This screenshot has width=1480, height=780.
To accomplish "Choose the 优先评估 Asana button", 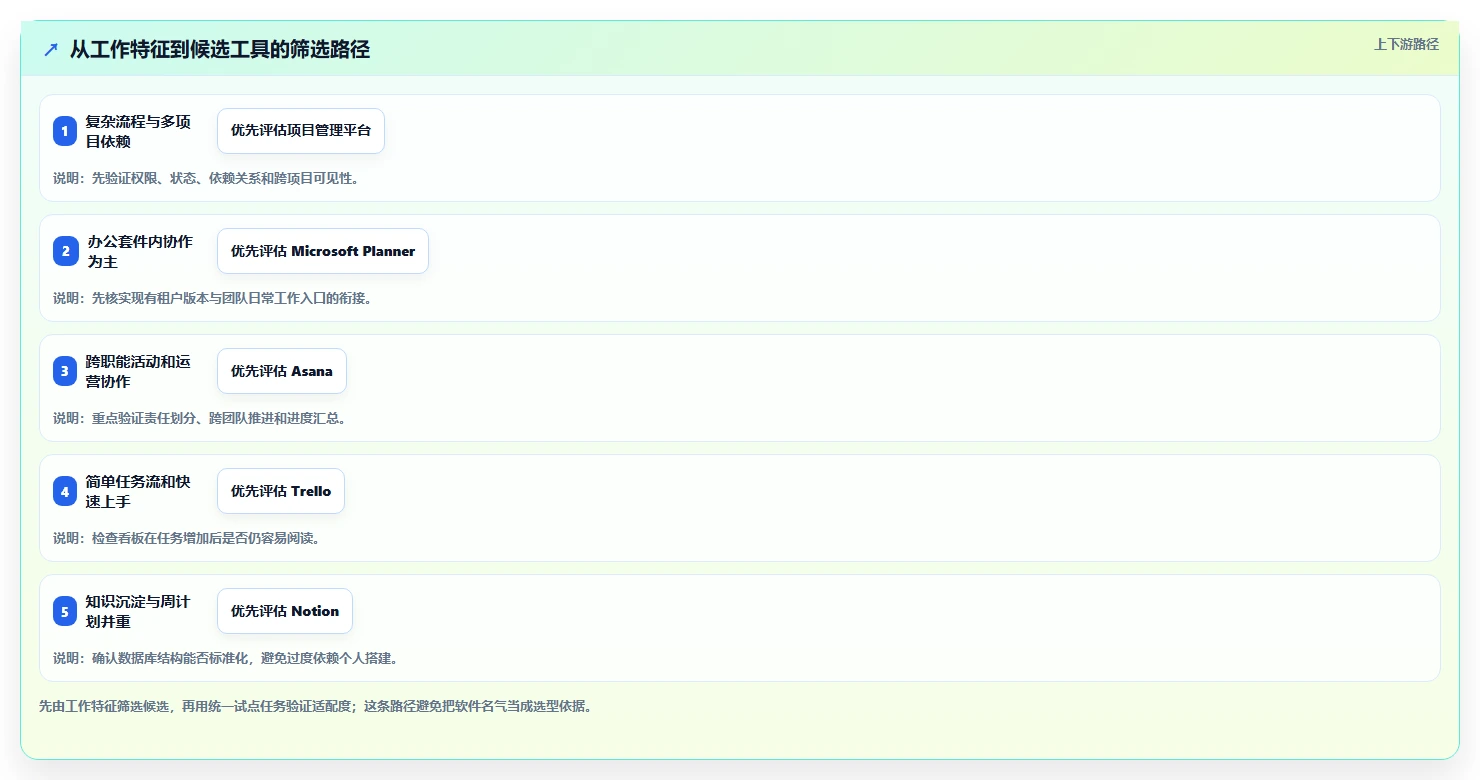I will 282,371.
